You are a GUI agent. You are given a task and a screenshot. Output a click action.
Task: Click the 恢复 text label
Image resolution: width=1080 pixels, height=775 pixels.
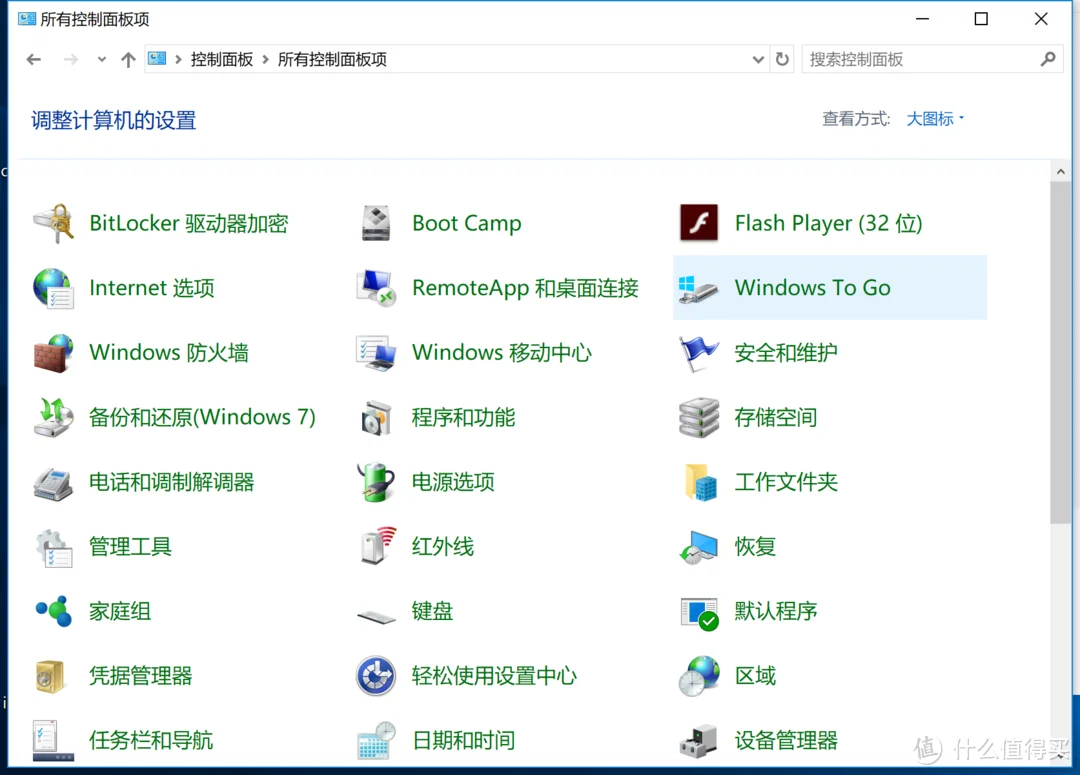755,547
